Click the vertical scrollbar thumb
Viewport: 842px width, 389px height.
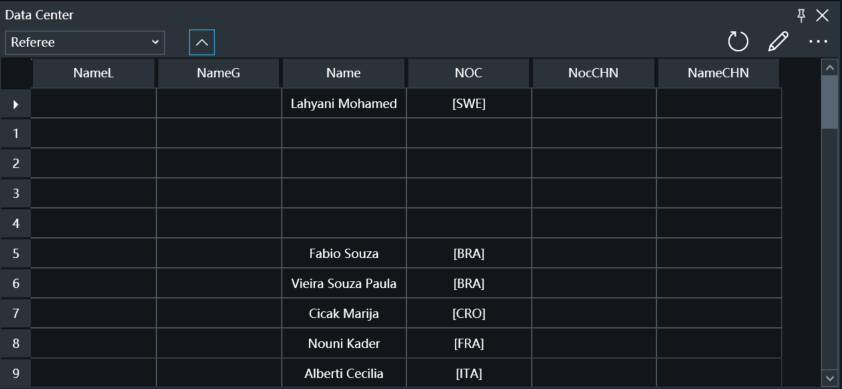(x=830, y=102)
